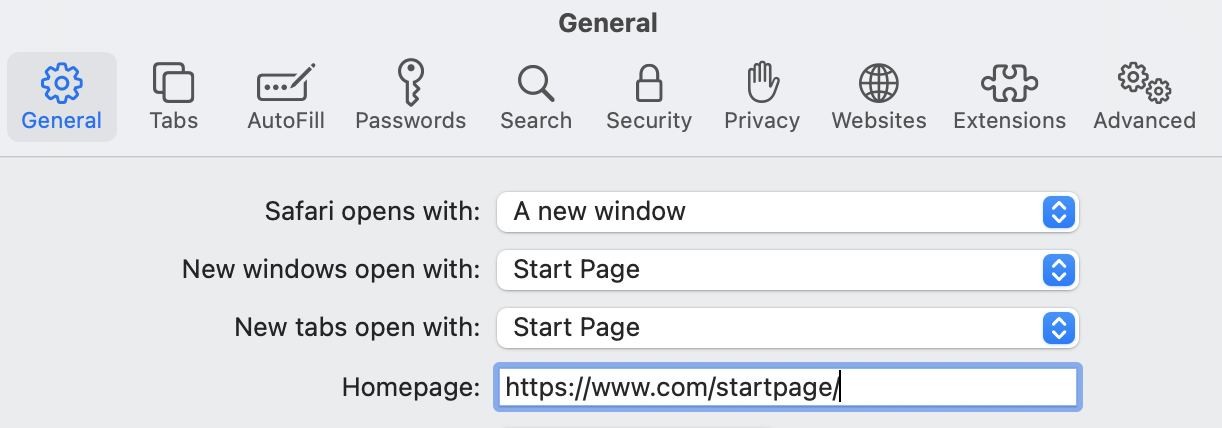Switch to the Extensions tab label

[x=1009, y=121]
